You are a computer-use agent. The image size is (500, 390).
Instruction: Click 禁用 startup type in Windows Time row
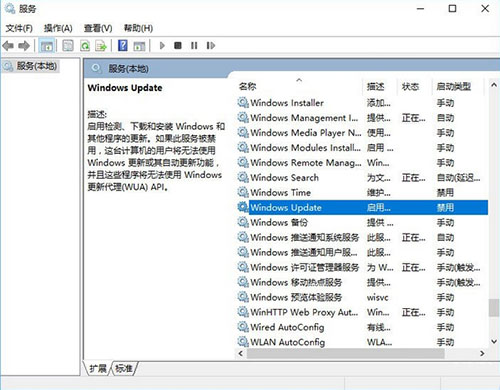coord(445,193)
